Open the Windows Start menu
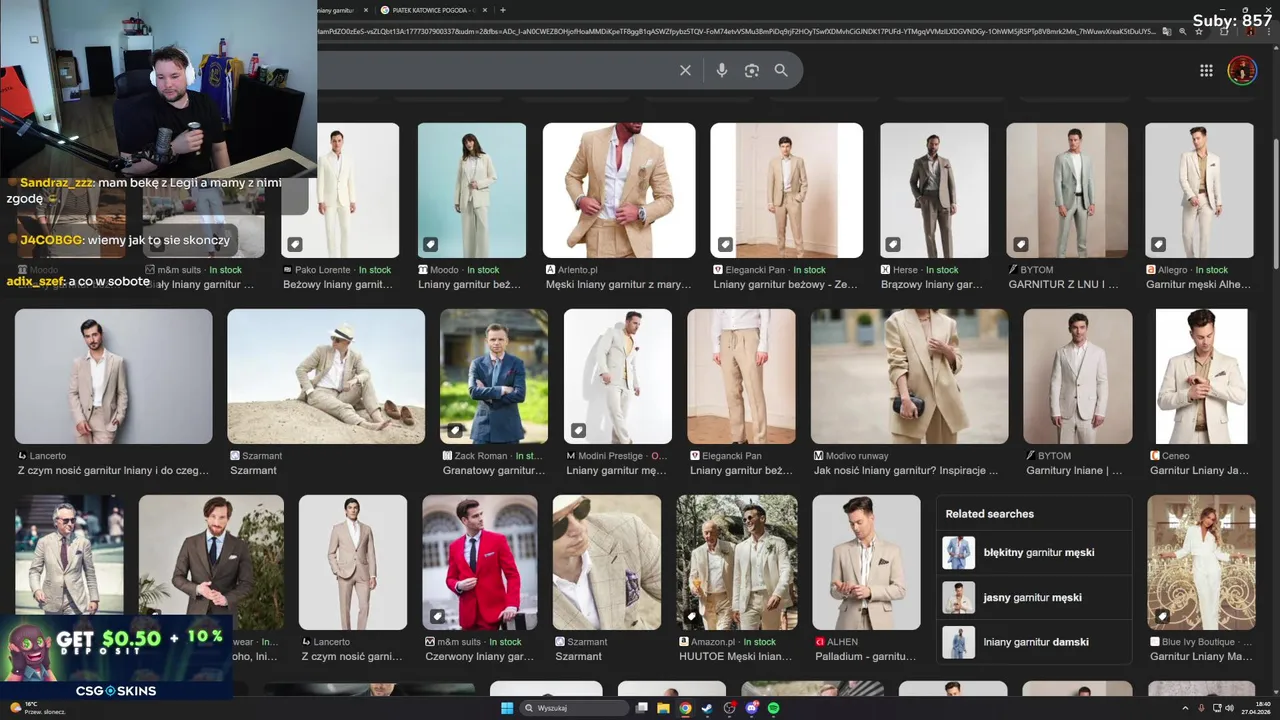Image resolution: width=1280 pixels, height=720 pixels. 507,708
